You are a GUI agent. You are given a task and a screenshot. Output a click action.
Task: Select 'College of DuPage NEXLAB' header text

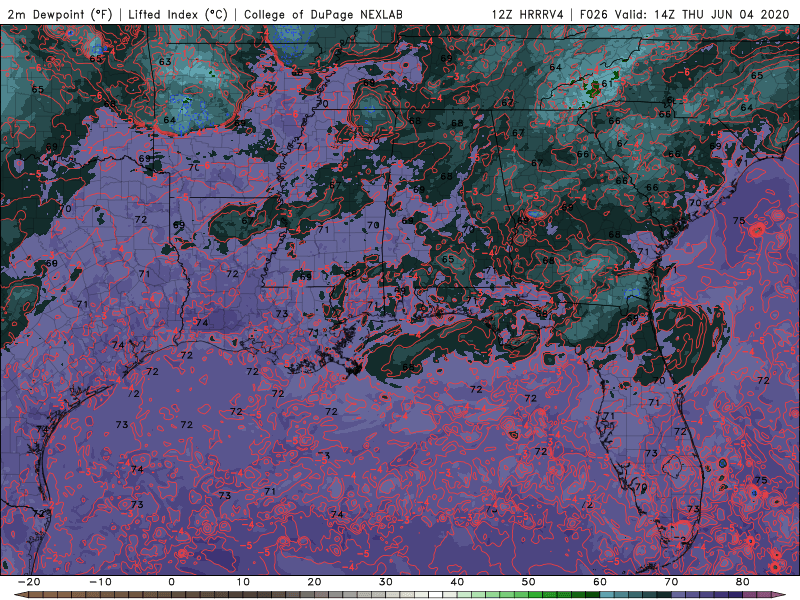click(x=323, y=14)
